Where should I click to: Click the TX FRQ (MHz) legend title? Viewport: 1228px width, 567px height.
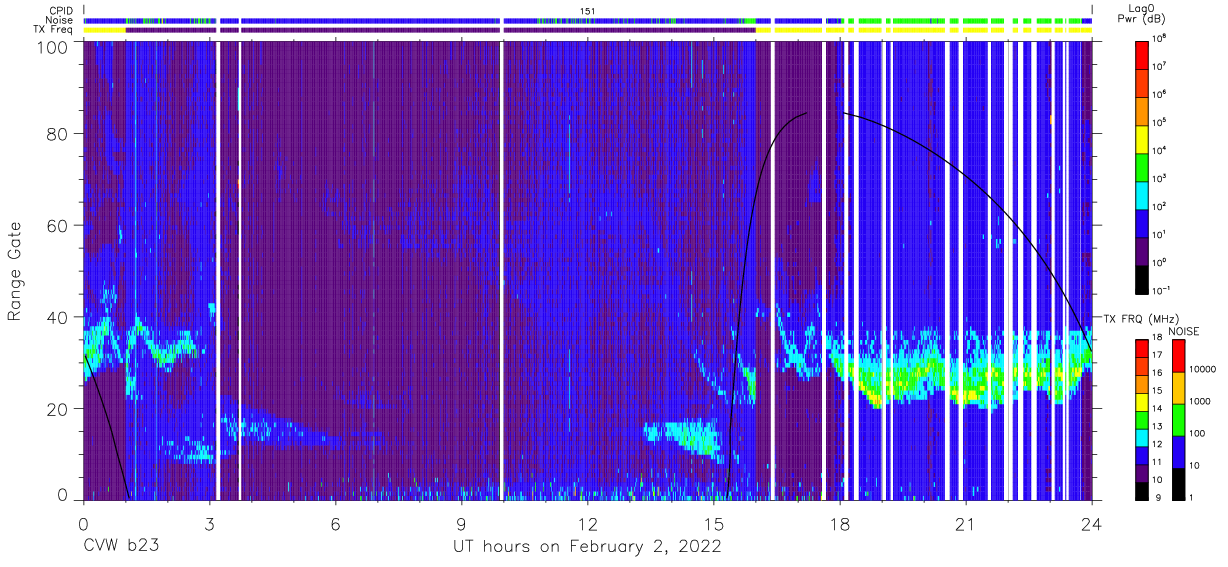click(1142, 318)
